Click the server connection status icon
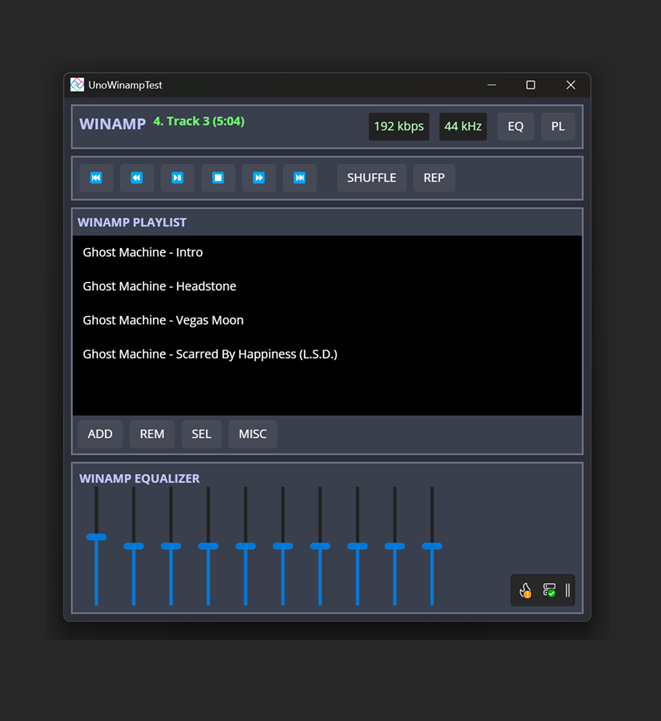 point(549,590)
